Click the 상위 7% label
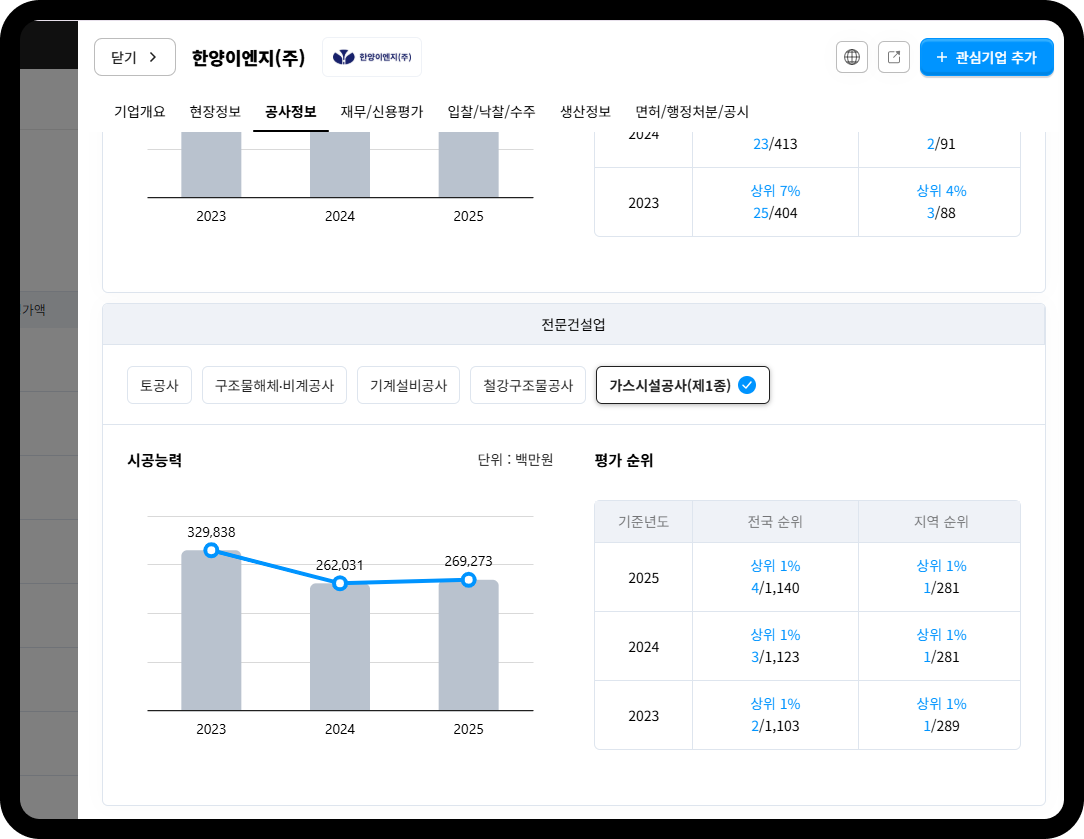This screenshot has height=839, width=1084. (x=775, y=191)
